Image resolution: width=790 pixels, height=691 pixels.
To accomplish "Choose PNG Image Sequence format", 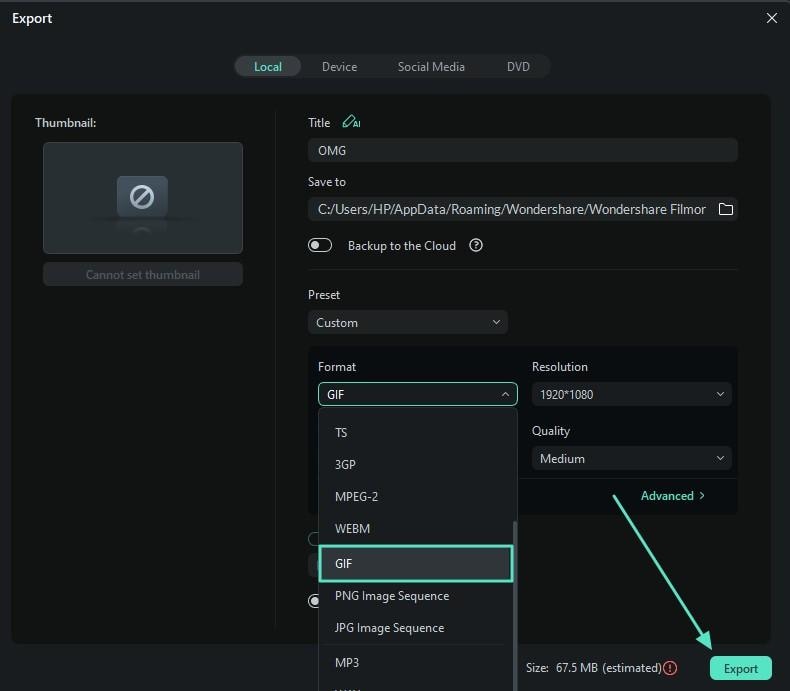I will 416,595.
